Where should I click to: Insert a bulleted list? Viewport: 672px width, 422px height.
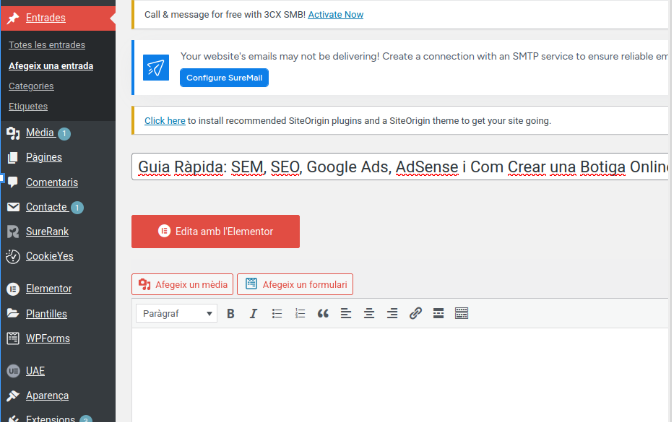pos(277,313)
